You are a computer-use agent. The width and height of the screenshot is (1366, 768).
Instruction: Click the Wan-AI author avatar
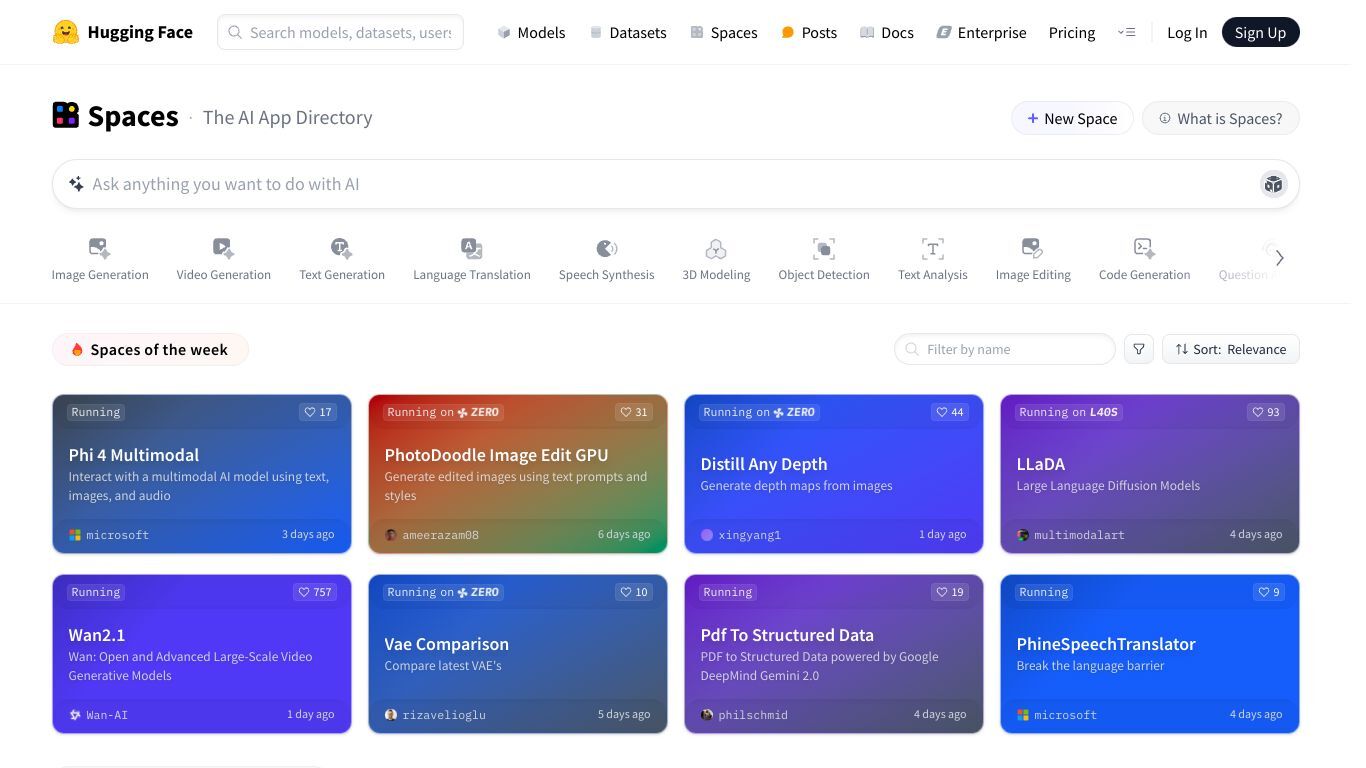click(x=75, y=715)
